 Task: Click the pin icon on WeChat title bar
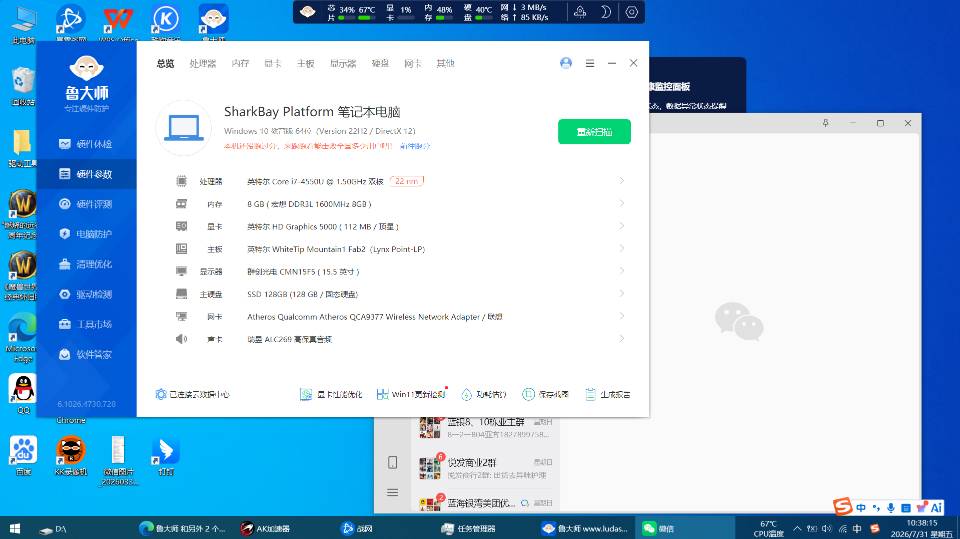pyautogui.click(x=825, y=123)
